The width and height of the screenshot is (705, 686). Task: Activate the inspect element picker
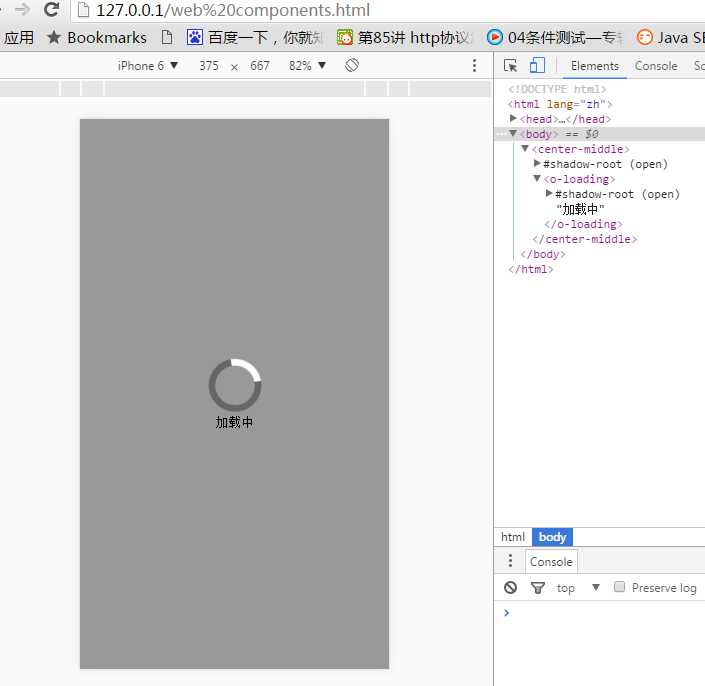coord(510,66)
